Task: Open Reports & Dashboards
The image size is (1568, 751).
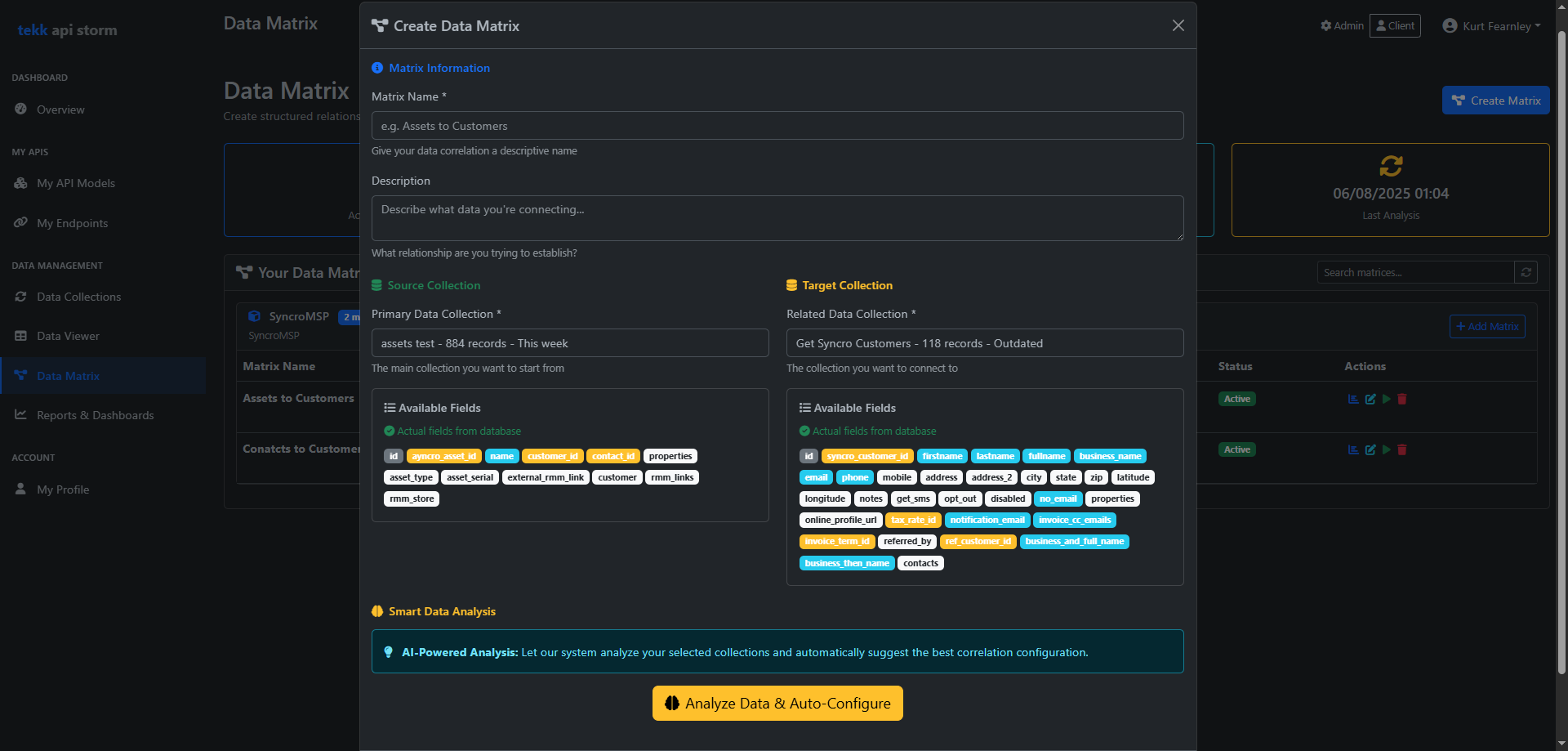Action: 94,415
